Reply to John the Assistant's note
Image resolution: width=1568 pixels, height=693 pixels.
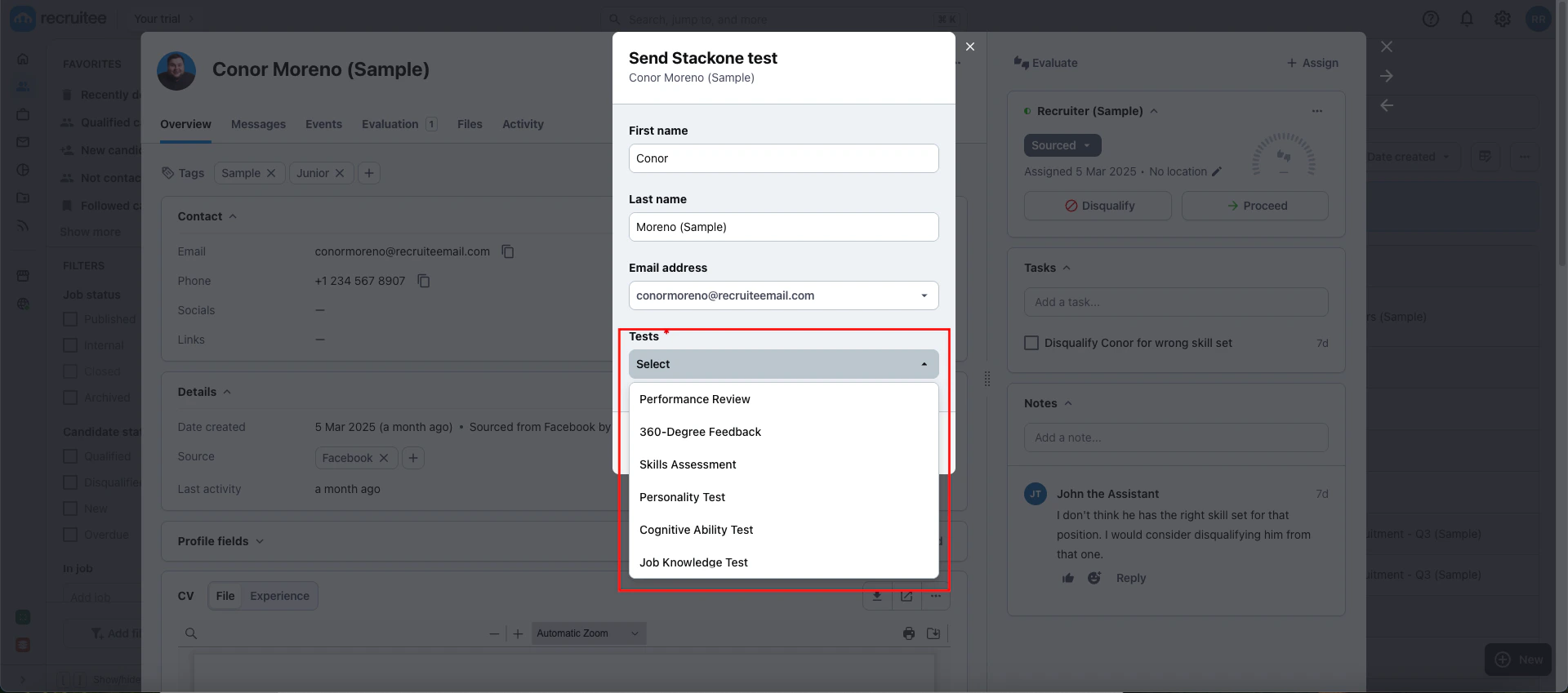pos(1130,578)
